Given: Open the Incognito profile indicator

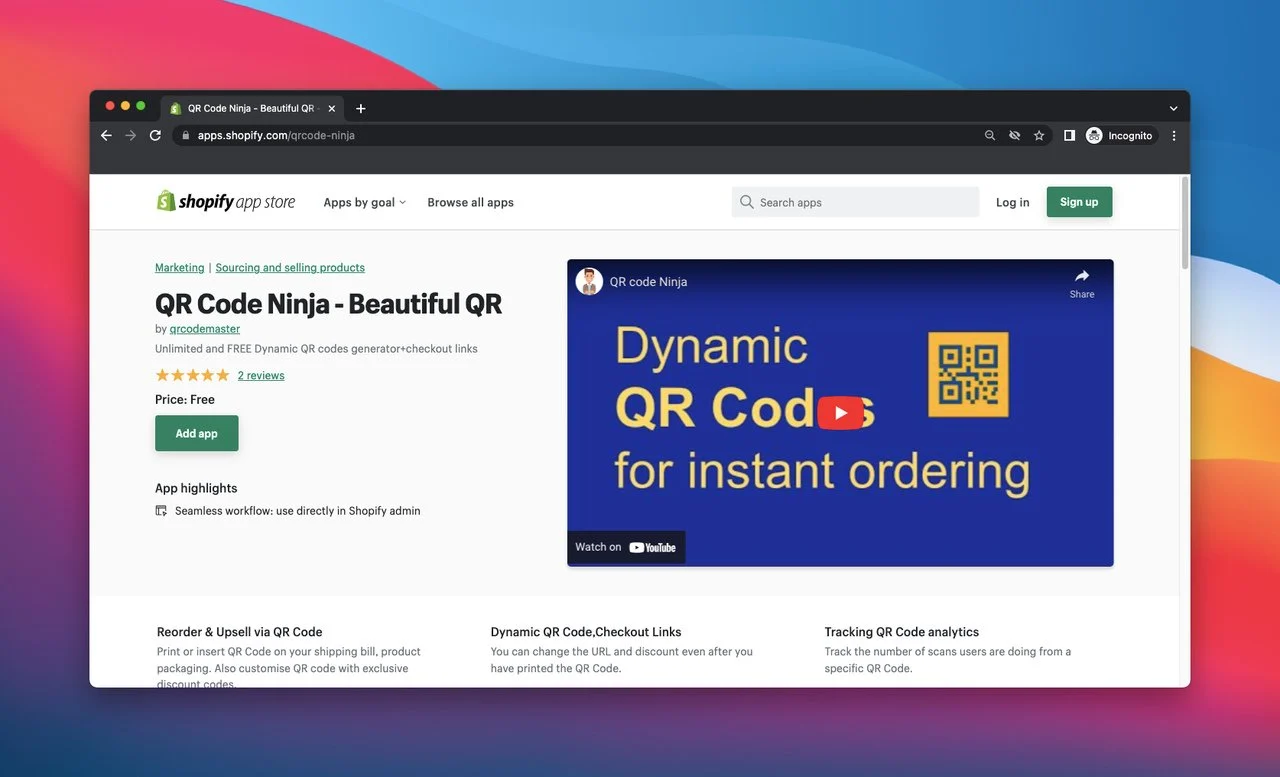Looking at the screenshot, I should (x=1120, y=135).
